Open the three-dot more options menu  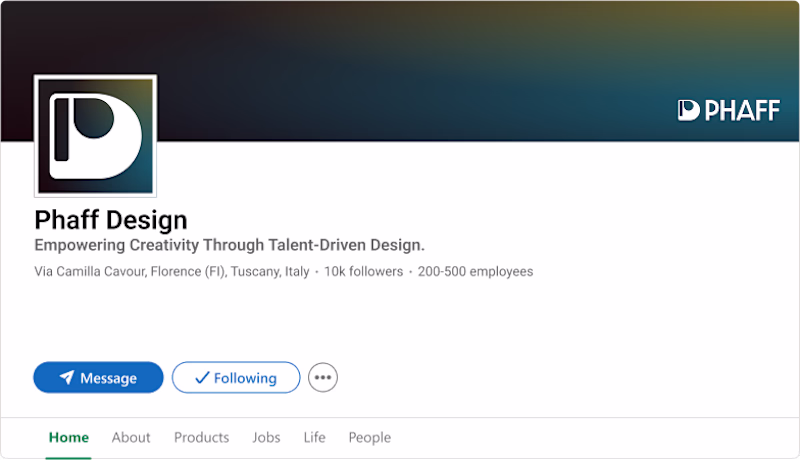click(x=322, y=378)
